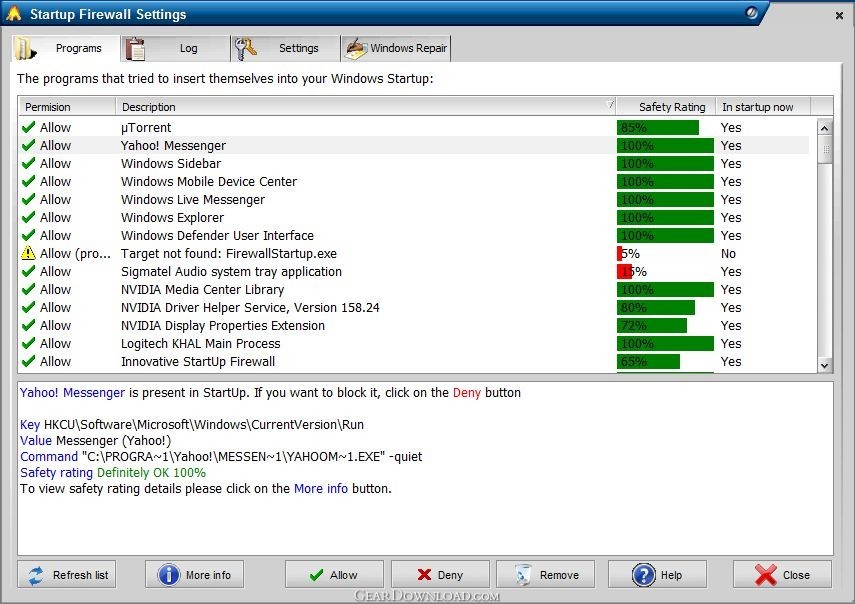855x604 pixels.
Task: Click the checkmark beside NVIDIA Driver Helper Service
Action: coord(28,307)
